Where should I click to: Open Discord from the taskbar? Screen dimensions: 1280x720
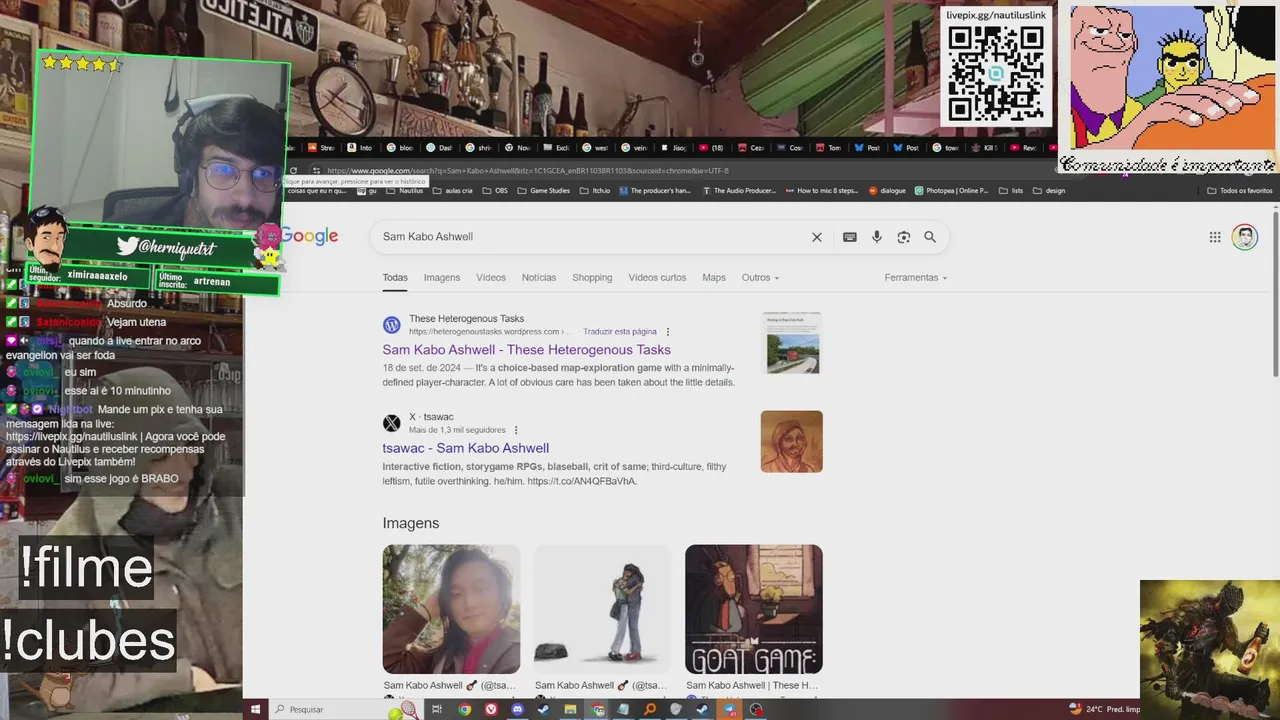click(x=517, y=709)
